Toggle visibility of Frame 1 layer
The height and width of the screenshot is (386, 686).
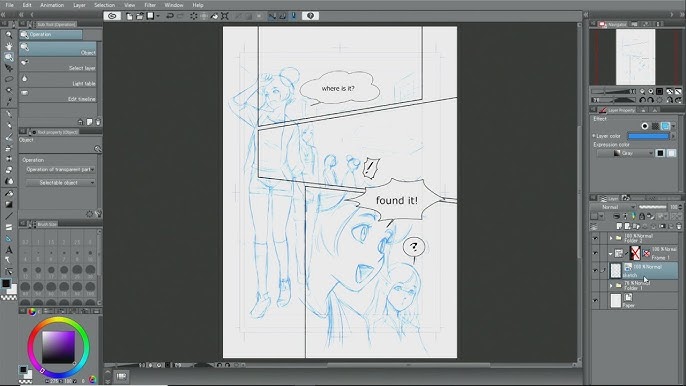595,253
